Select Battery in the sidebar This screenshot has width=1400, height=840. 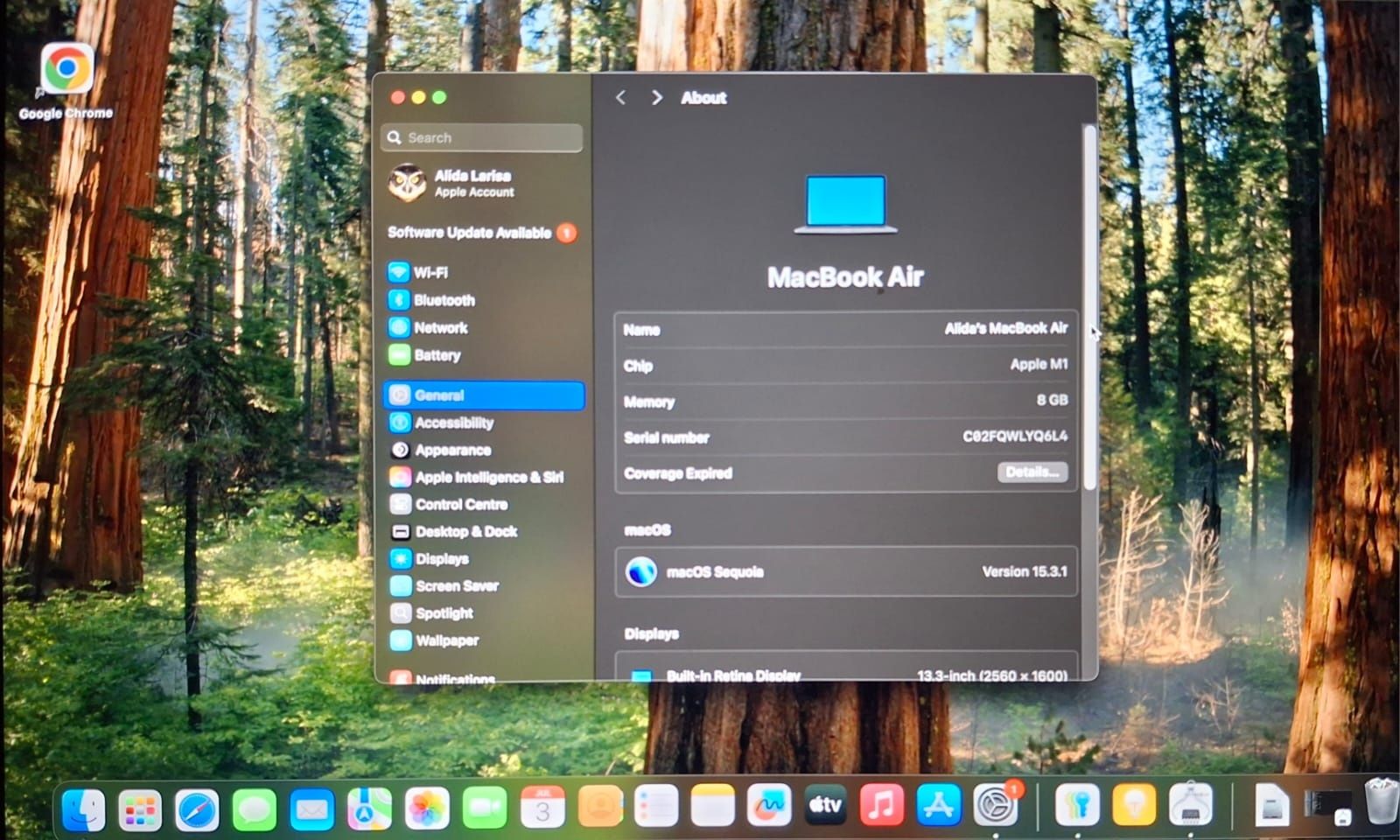coord(483,355)
